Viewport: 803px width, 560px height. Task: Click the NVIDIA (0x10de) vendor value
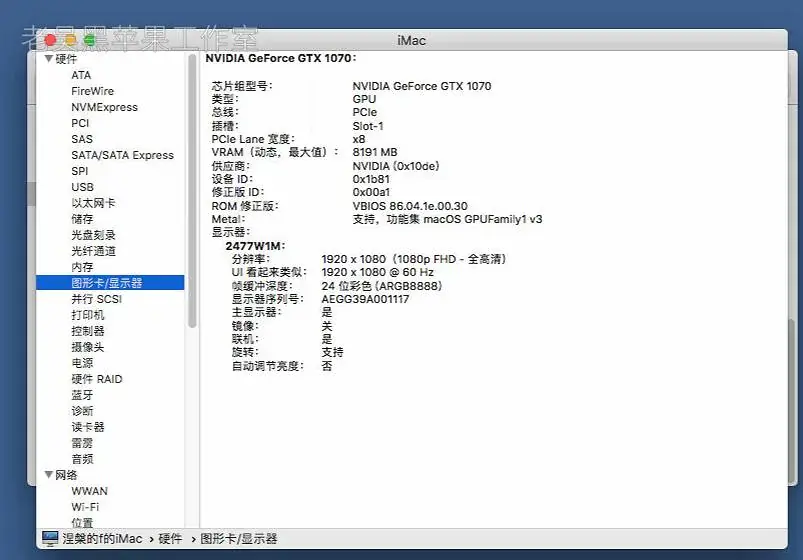click(396, 166)
